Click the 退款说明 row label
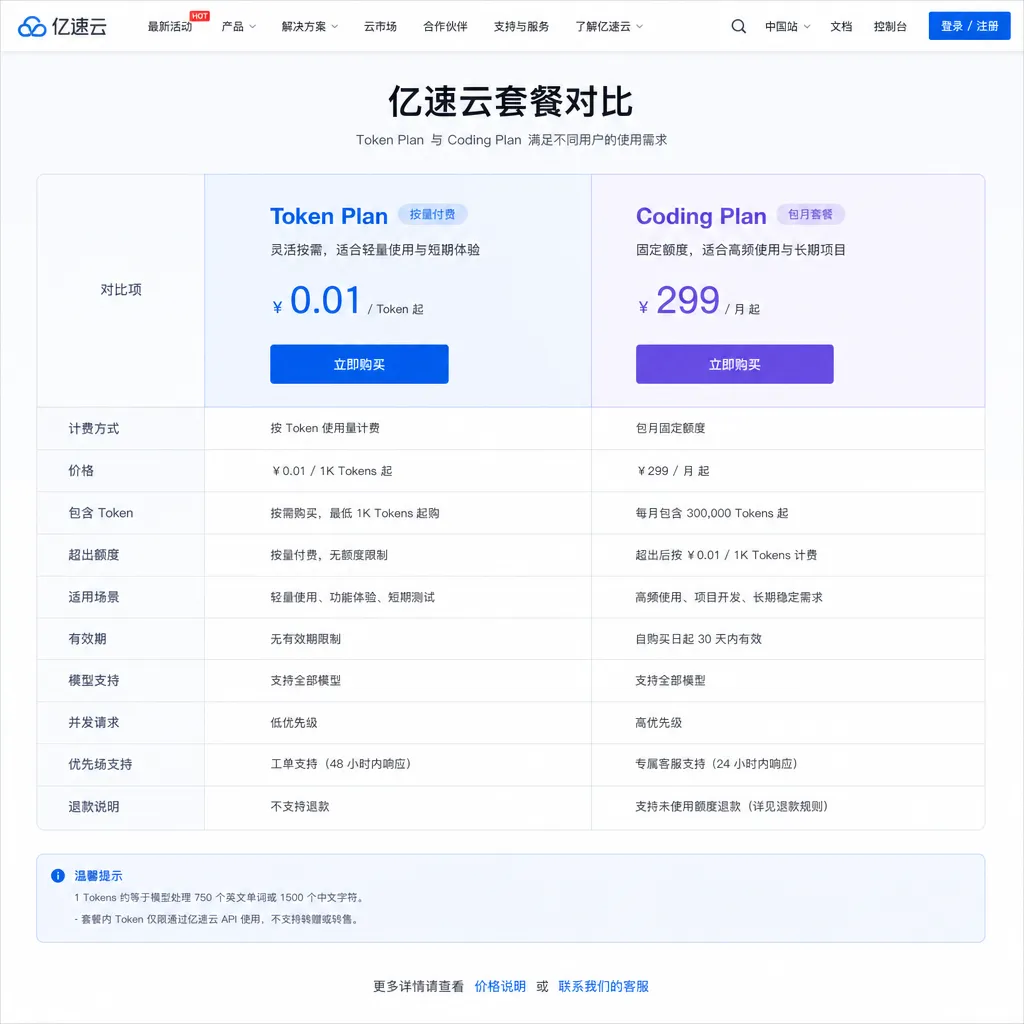This screenshot has width=1024, height=1024. 93,807
